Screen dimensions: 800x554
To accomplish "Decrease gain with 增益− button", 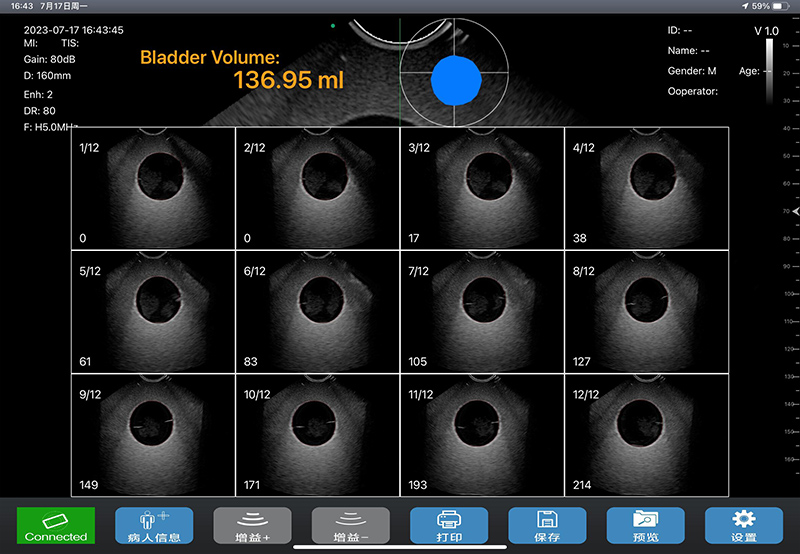I will point(350,526).
